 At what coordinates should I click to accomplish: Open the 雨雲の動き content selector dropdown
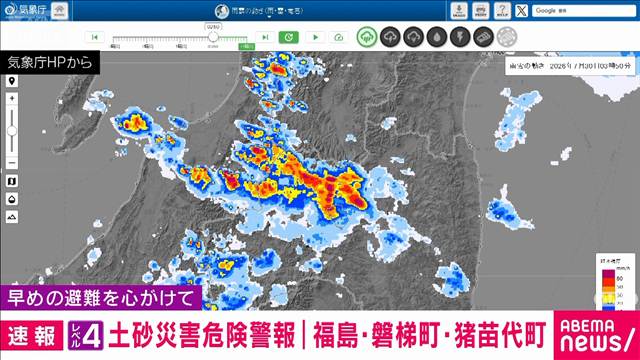[260, 11]
